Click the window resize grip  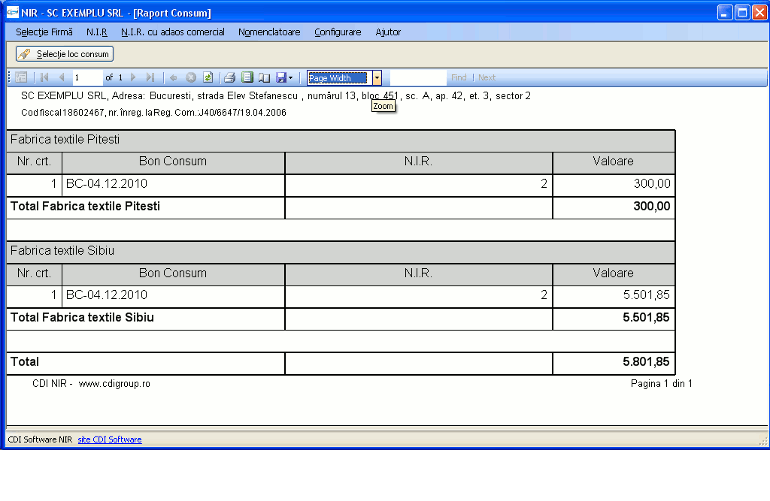point(763,441)
